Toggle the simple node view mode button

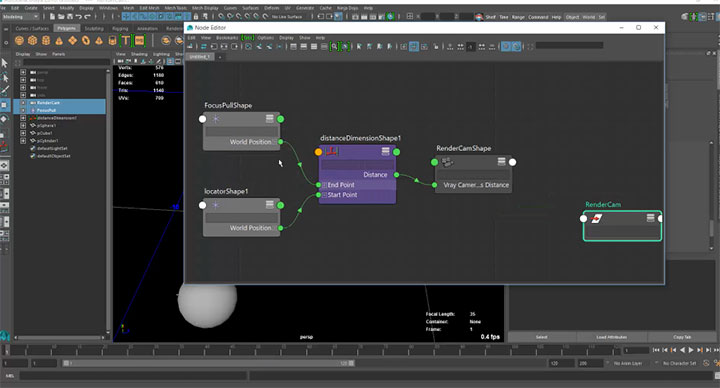click(x=293, y=46)
